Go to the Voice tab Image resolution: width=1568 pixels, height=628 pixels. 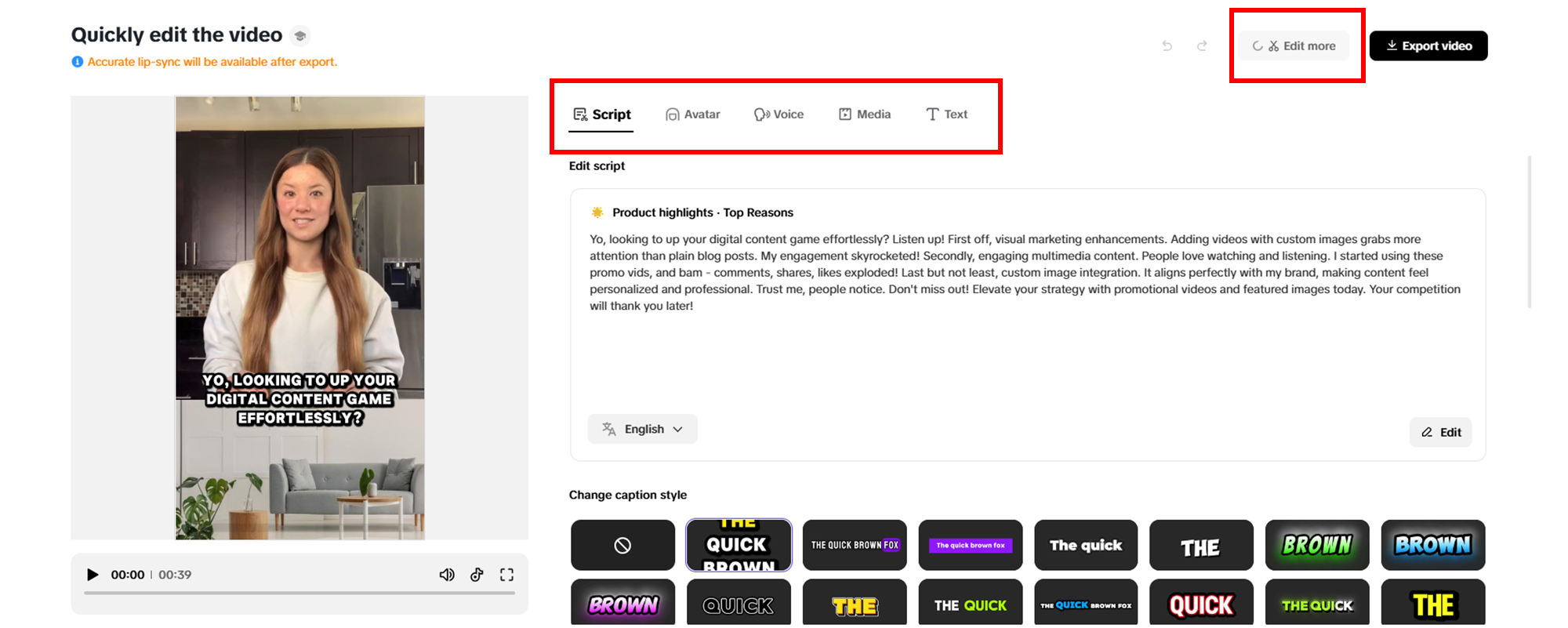pyautogui.click(x=779, y=114)
